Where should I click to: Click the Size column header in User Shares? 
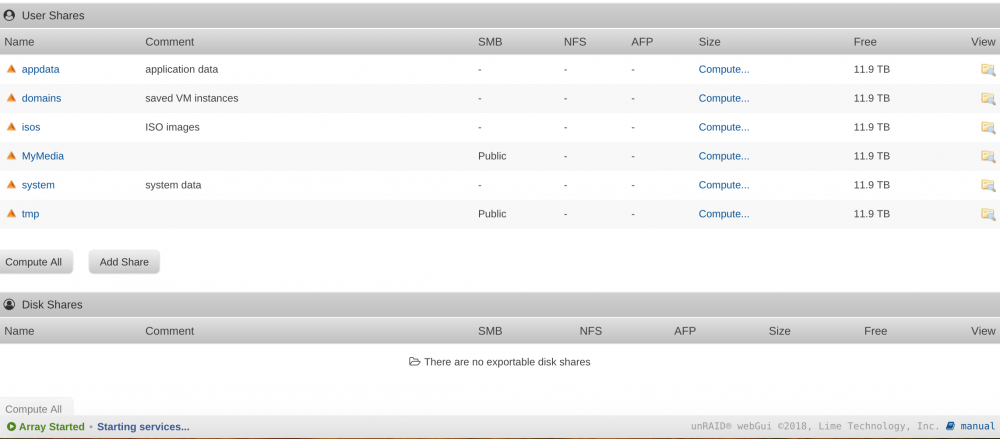(x=709, y=41)
